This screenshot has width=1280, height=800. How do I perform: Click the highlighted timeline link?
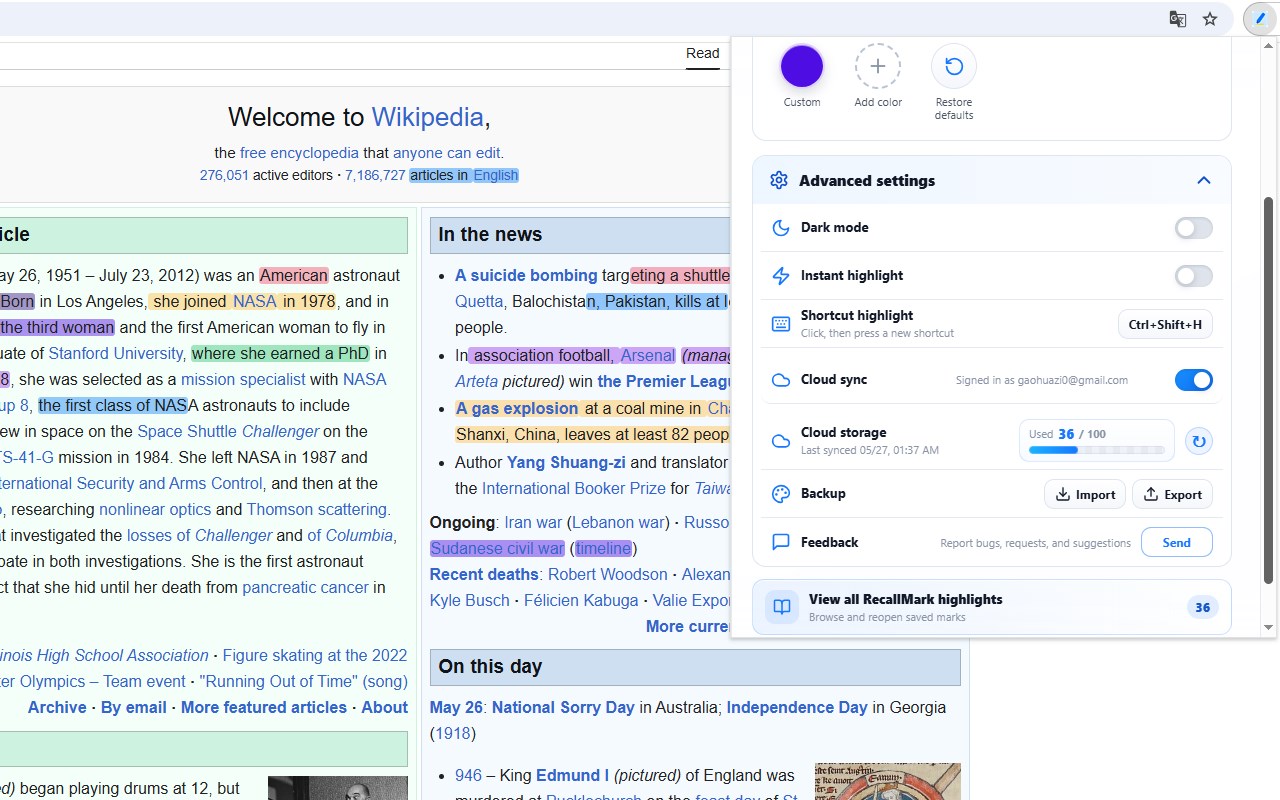(x=603, y=548)
